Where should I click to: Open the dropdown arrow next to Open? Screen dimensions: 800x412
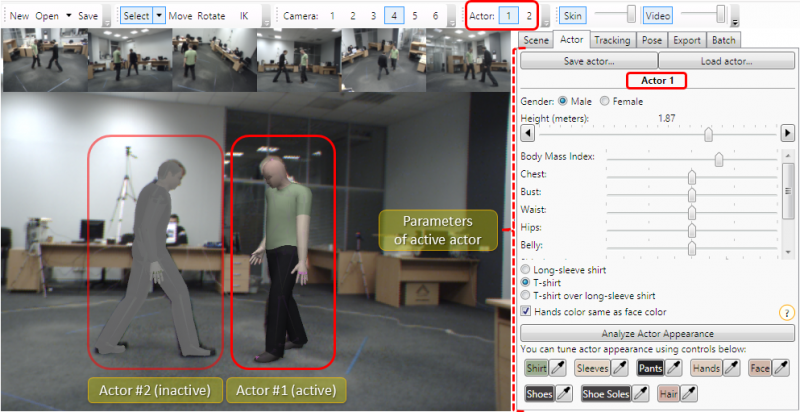pyautogui.click(x=69, y=15)
